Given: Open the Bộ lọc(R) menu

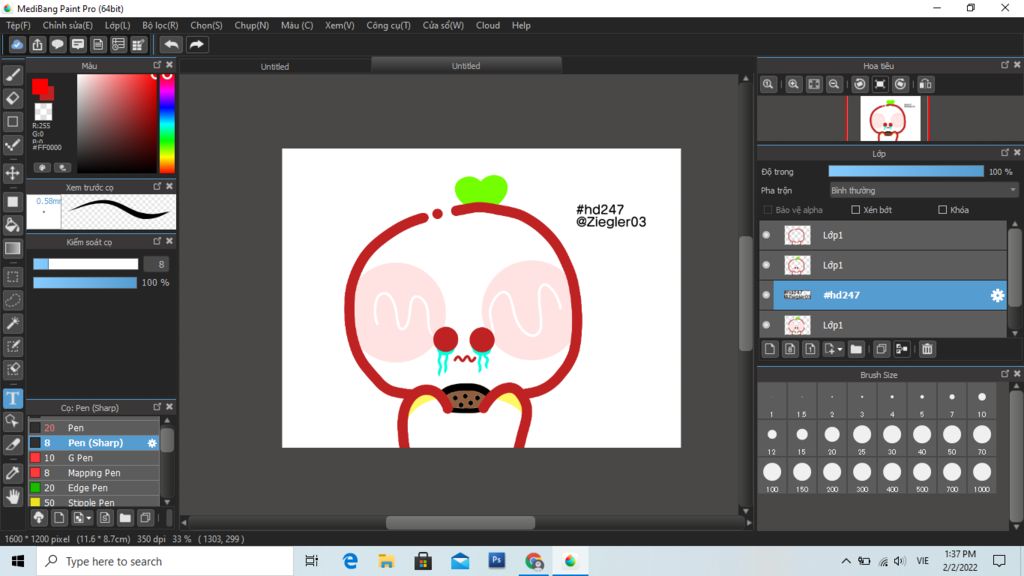Looking at the screenshot, I should coord(160,25).
